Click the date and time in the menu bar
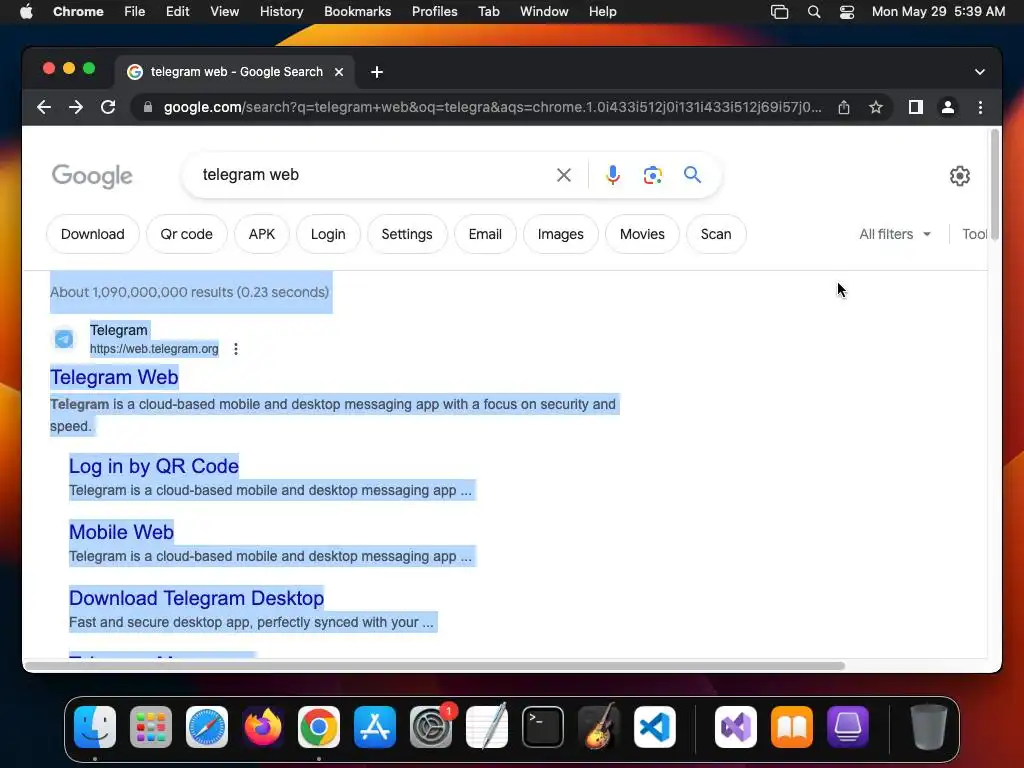The height and width of the screenshot is (768, 1024). [938, 12]
